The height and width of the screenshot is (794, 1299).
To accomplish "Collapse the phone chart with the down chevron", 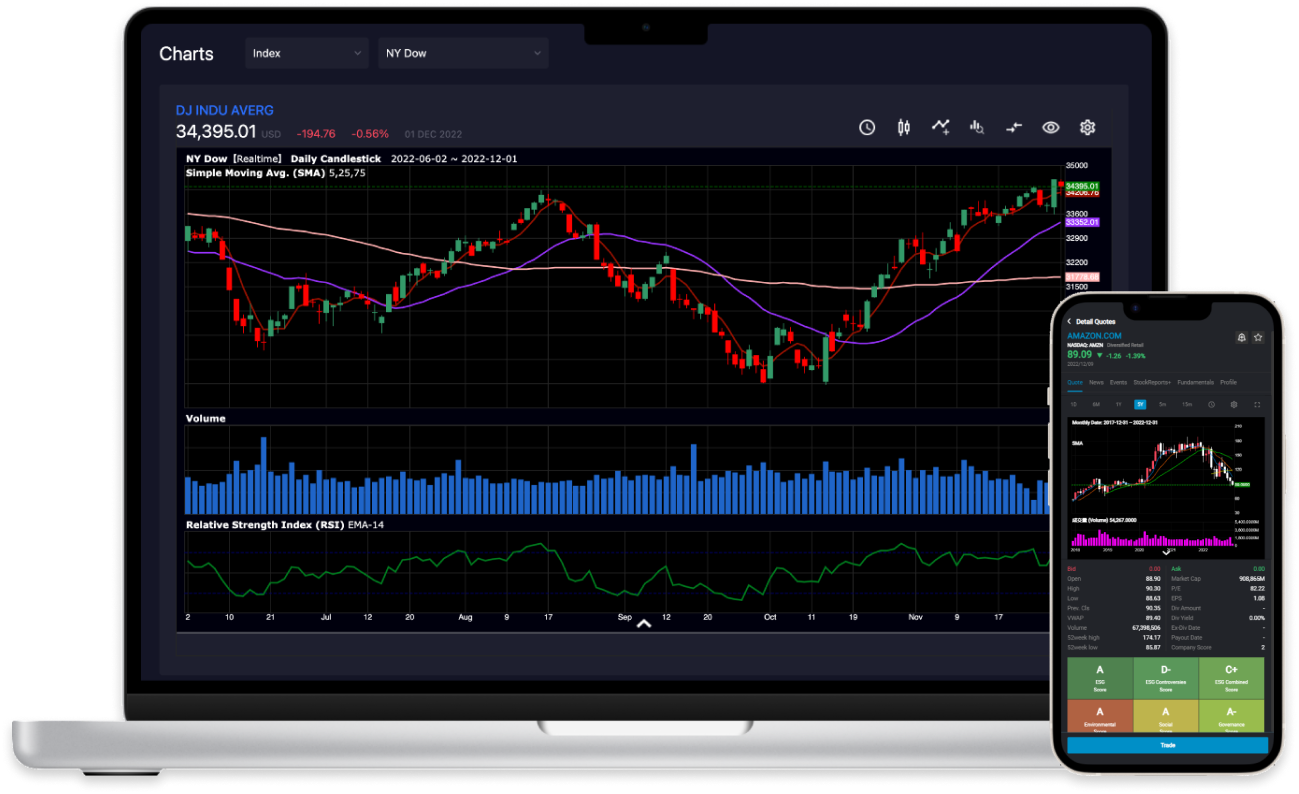I will pyautogui.click(x=1166, y=552).
